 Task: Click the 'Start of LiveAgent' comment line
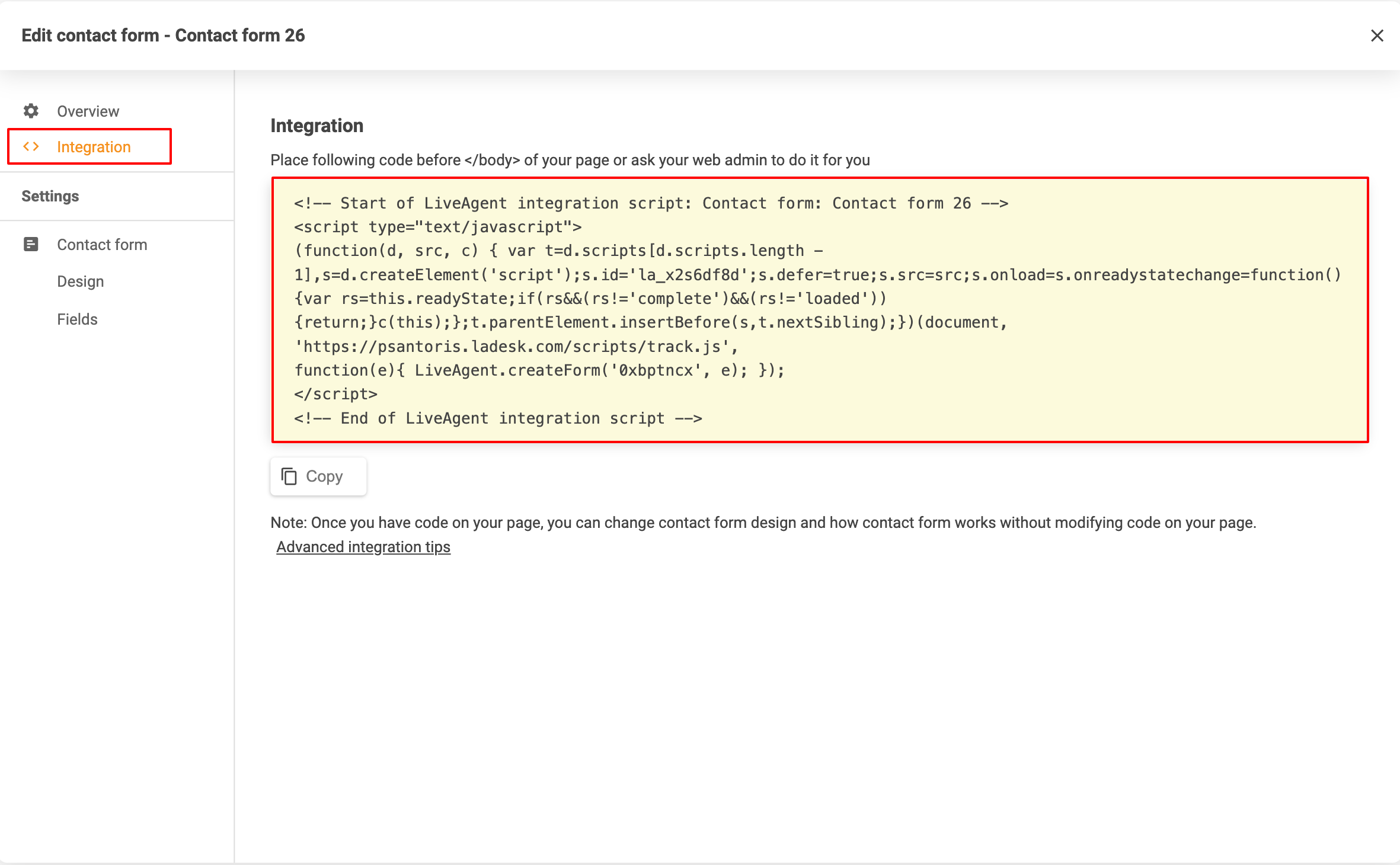[650, 203]
